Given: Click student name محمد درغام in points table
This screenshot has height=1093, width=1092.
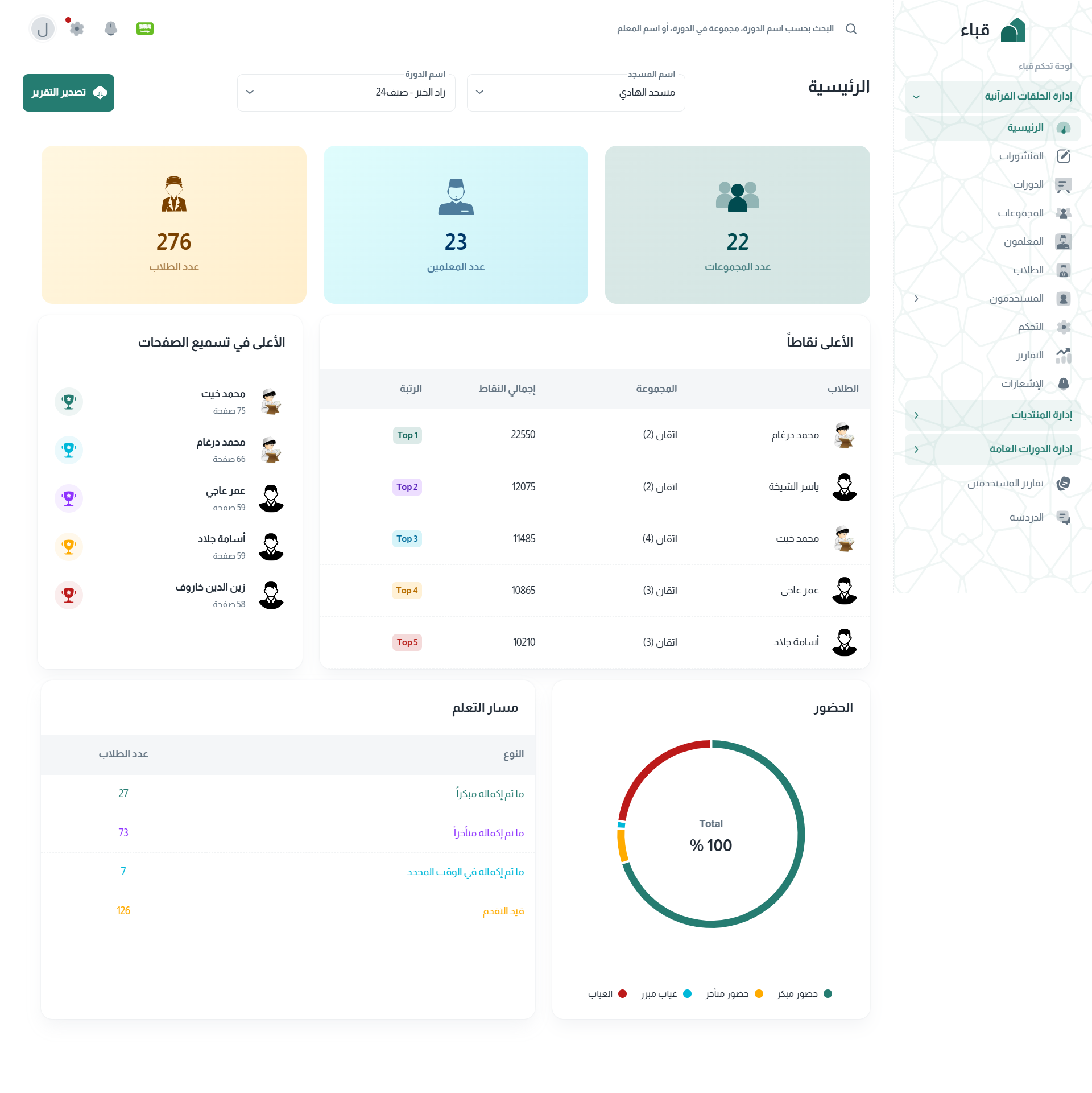Looking at the screenshot, I should (x=795, y=435).
